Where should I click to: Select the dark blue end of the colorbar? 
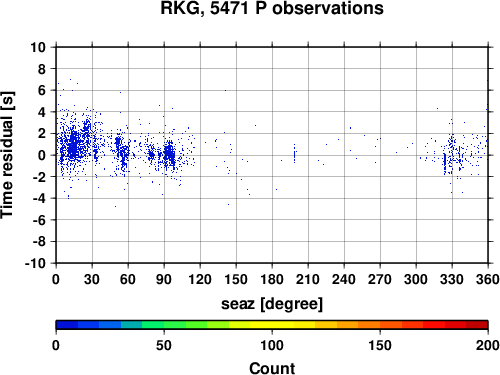(x=67, y=325)
